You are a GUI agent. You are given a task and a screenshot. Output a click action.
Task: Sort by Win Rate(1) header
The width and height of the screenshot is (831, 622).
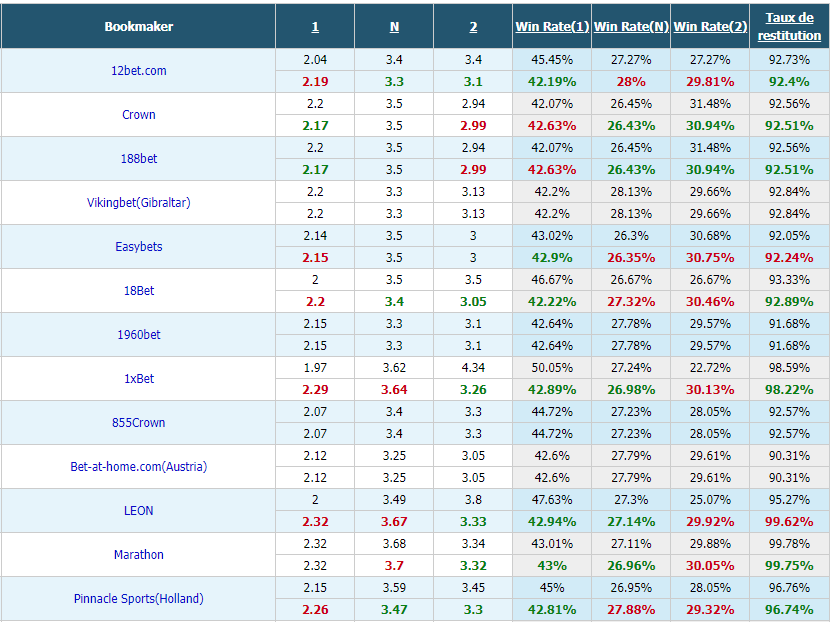click(552, 26)
